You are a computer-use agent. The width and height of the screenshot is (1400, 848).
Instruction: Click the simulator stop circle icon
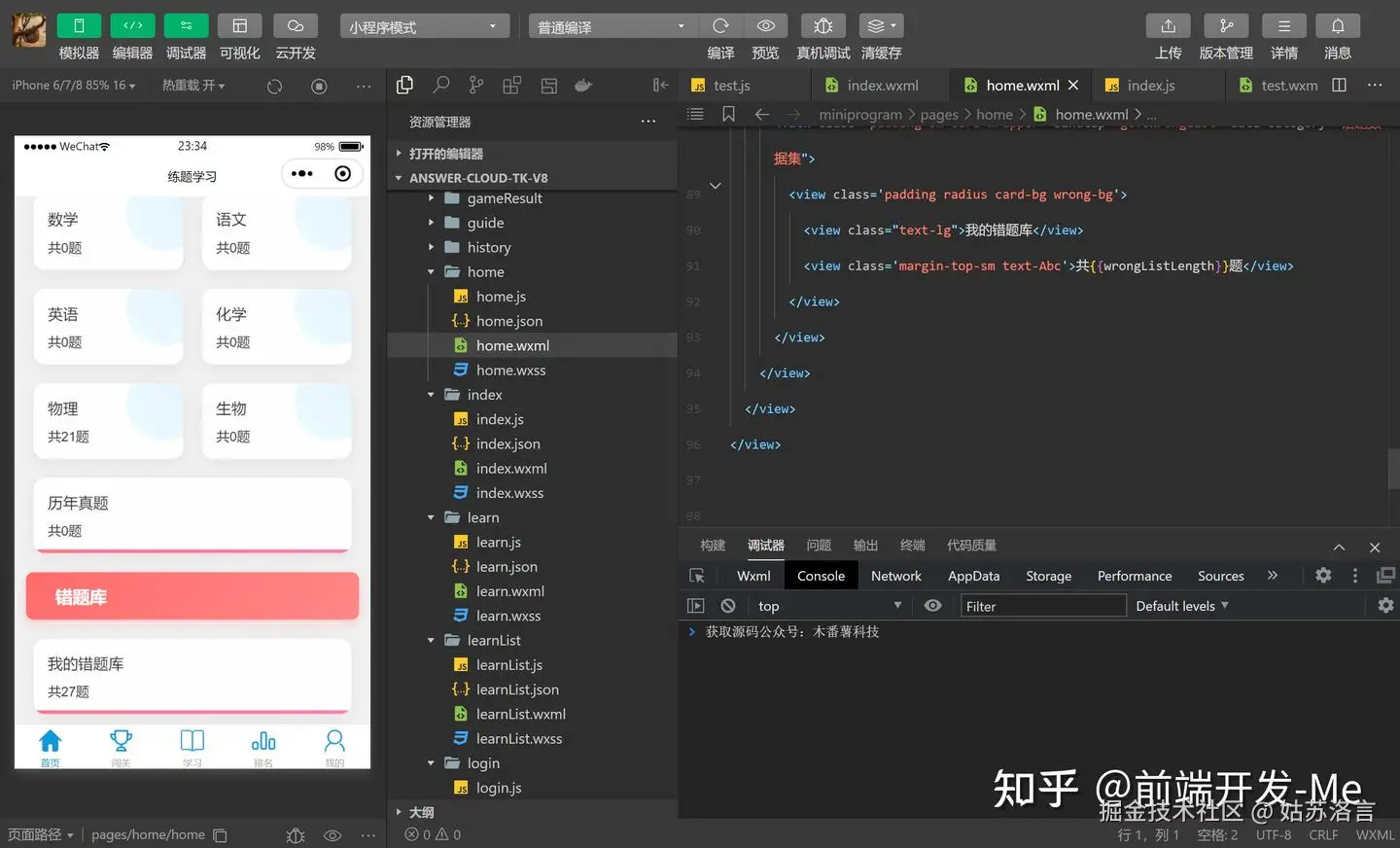point(319,87)
